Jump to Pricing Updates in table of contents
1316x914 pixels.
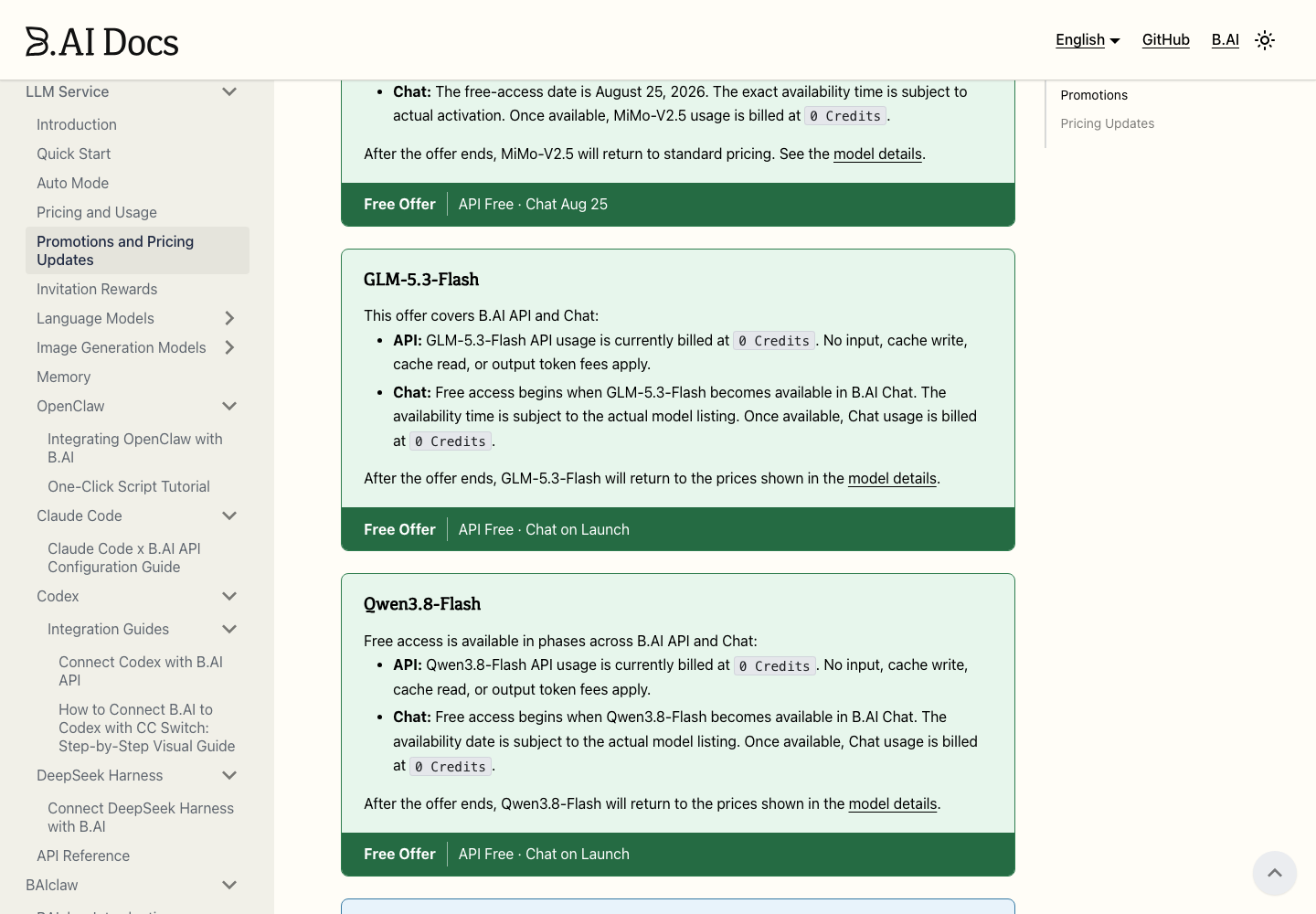point(1108,123)
